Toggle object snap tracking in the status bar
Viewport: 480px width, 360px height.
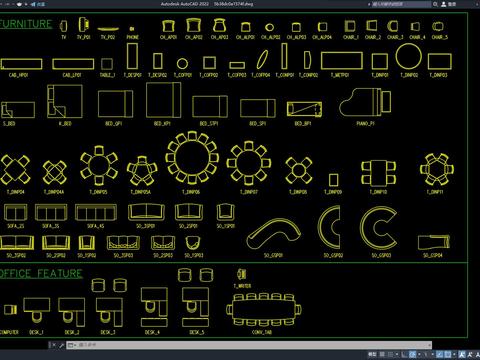(x=440, y=354)
